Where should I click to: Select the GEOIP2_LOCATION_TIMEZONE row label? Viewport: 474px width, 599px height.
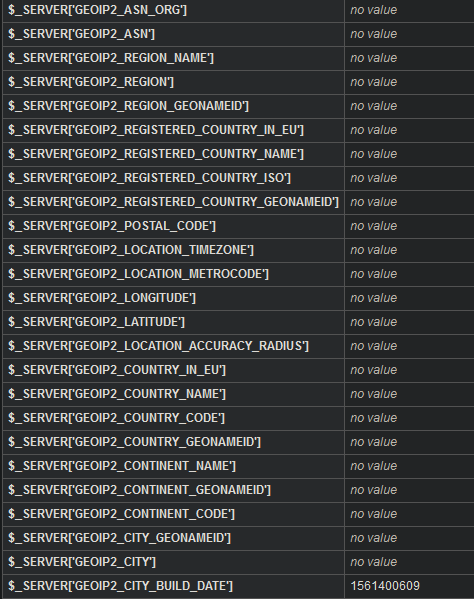[x=131, y=250]
